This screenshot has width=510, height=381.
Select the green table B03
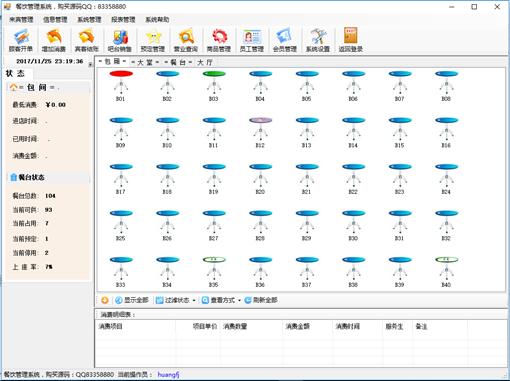pyautogui.click(x=214, y=85)
